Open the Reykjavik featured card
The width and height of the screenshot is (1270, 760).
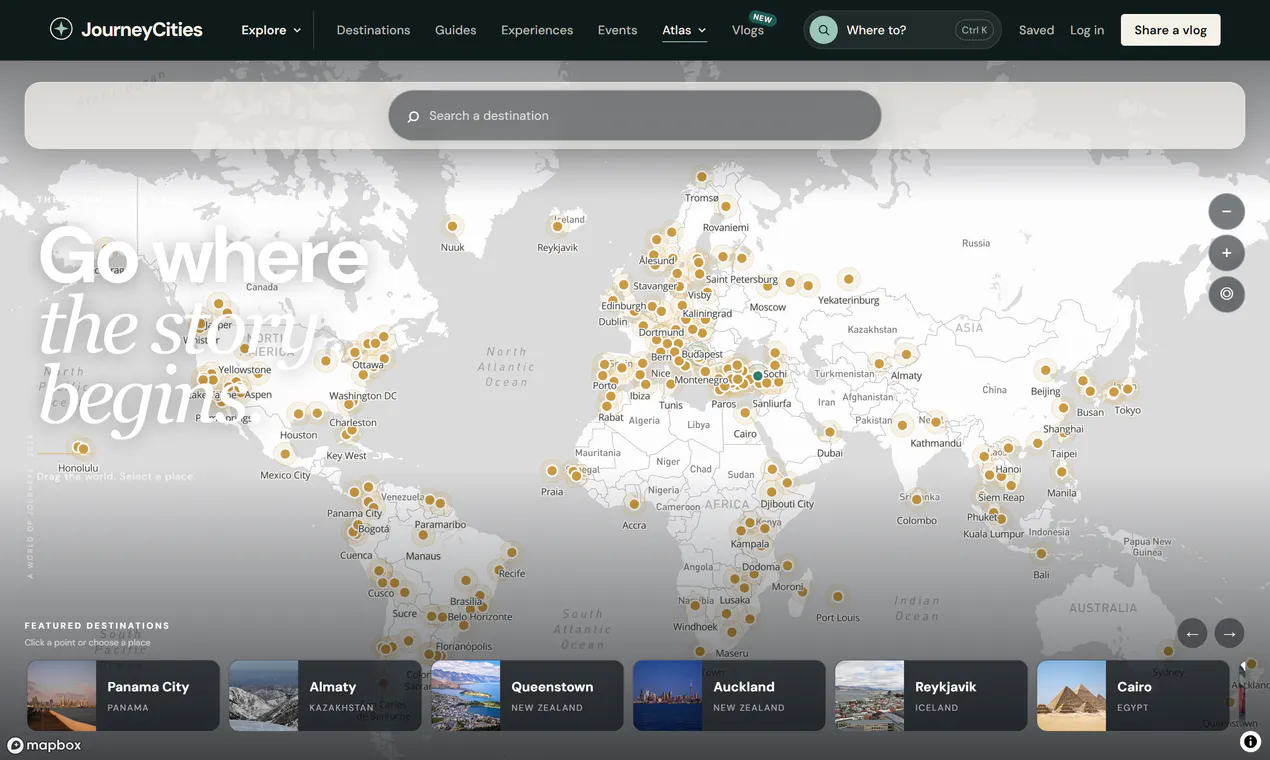click(931, 695)
